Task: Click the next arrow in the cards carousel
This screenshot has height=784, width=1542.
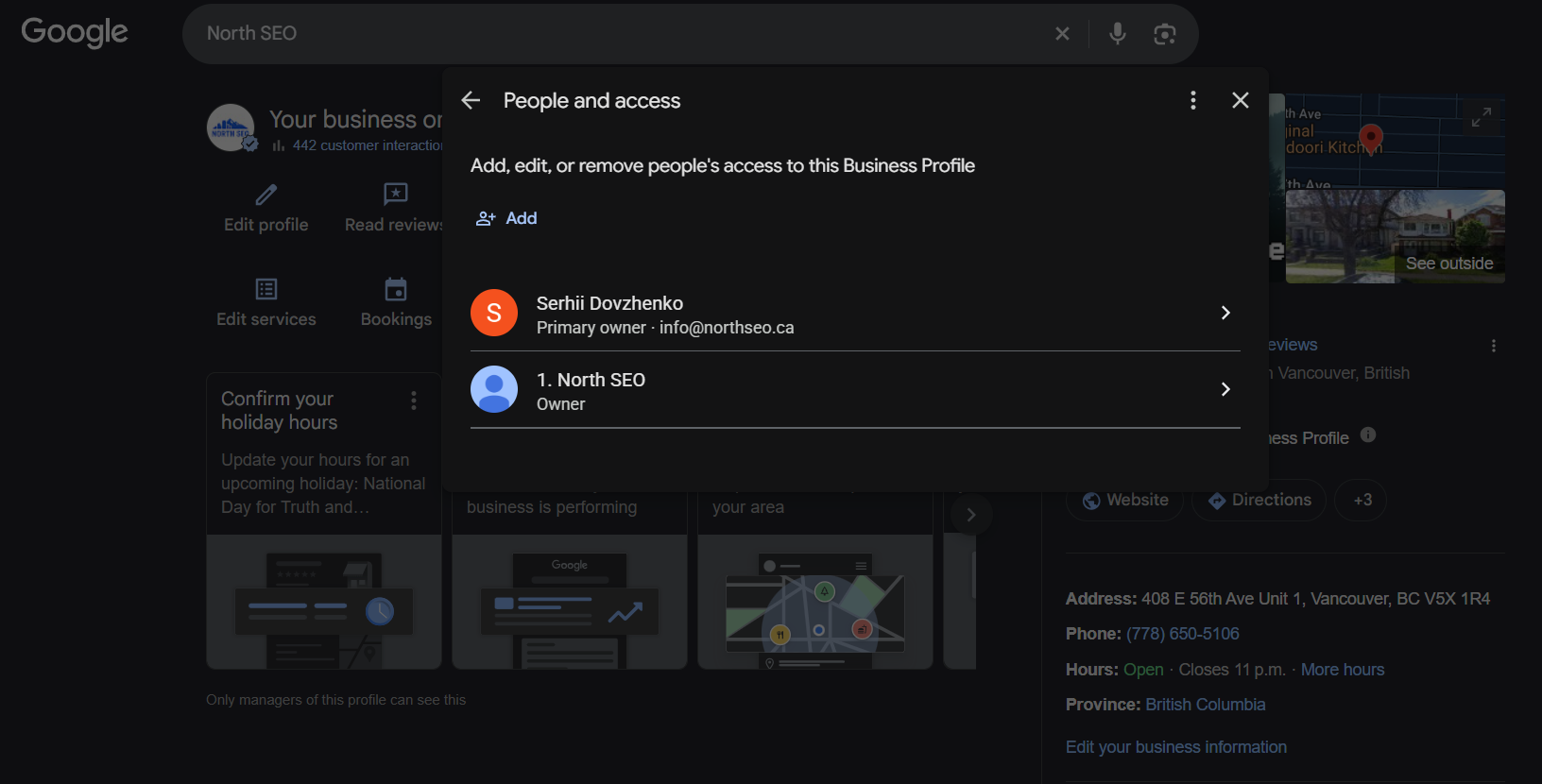Action: (970, 515)
